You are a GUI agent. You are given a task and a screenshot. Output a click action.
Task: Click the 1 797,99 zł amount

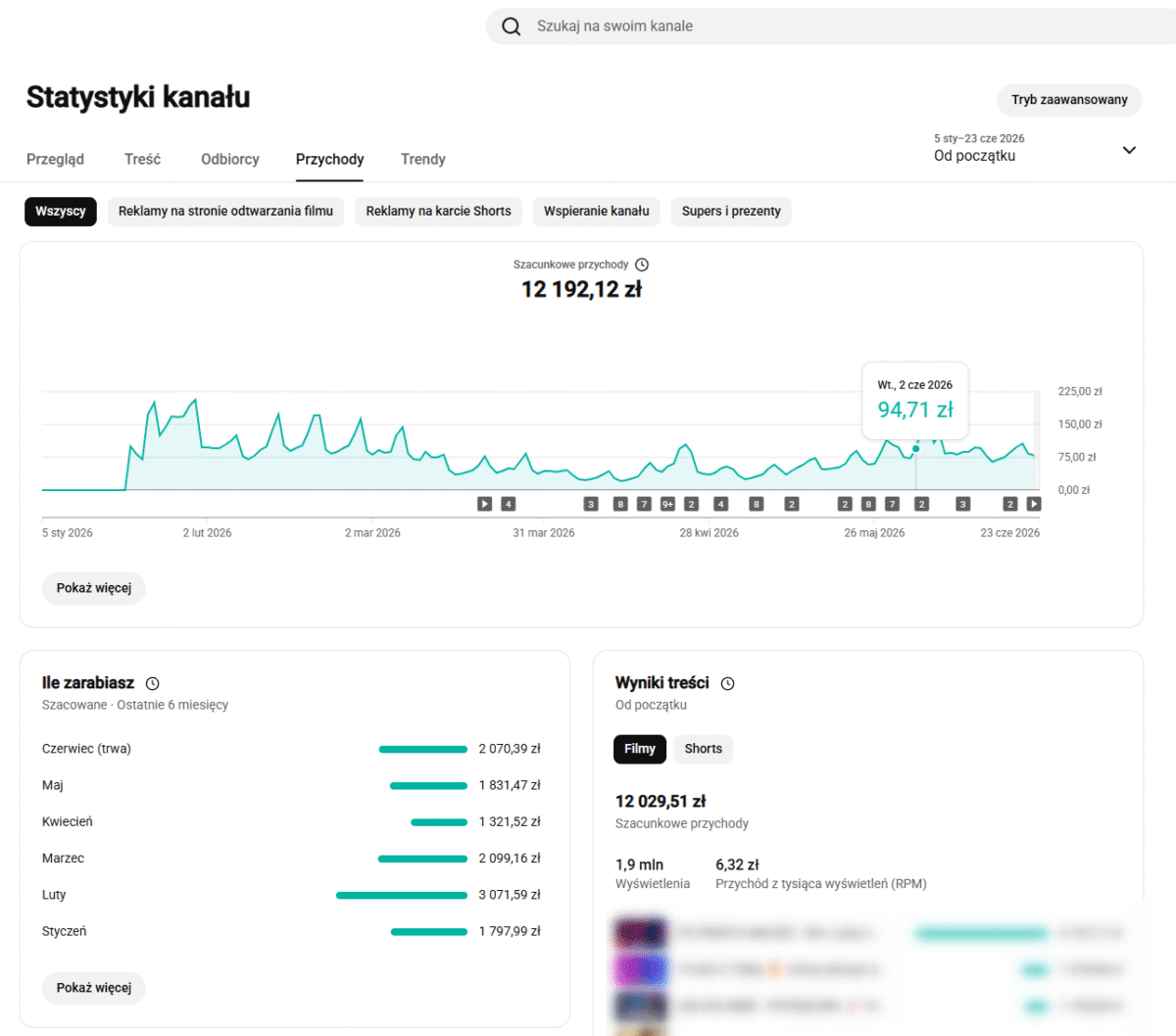pos(510,932)
